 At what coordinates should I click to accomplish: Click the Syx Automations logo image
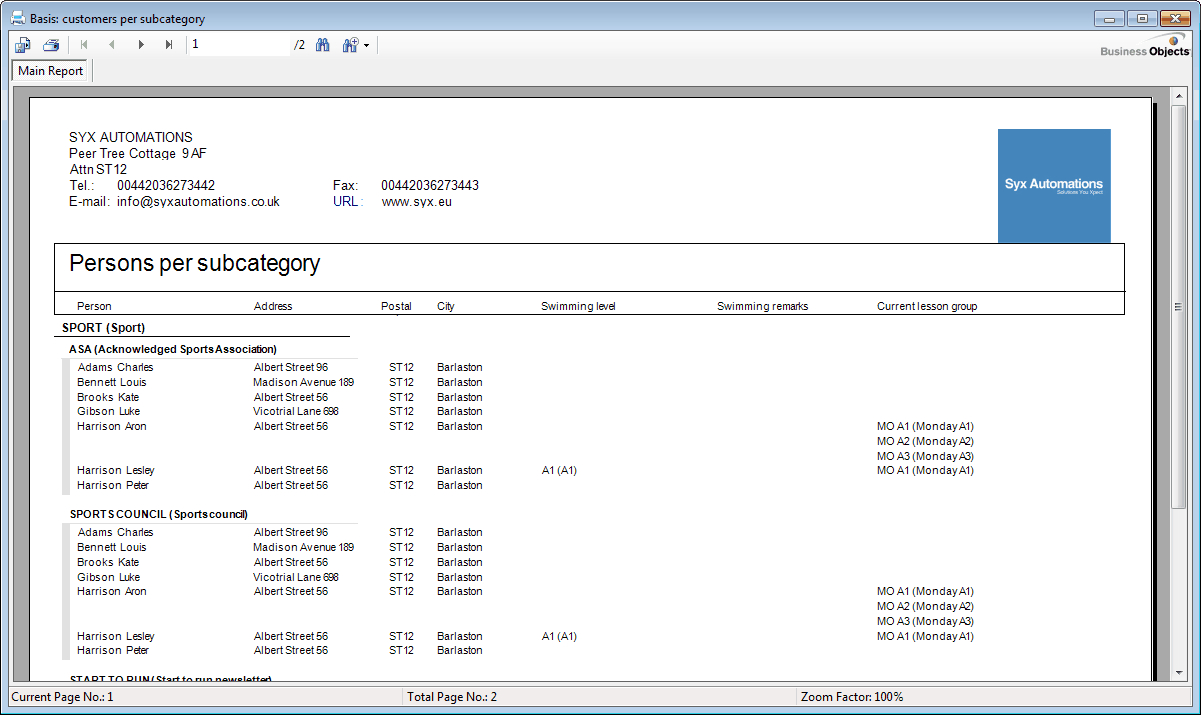[x=1053, y=185]
